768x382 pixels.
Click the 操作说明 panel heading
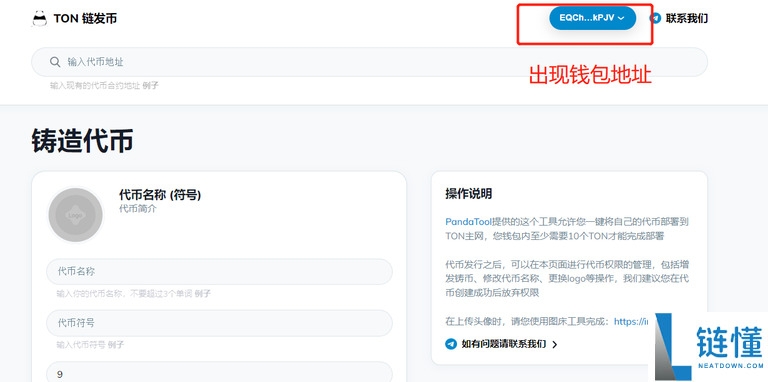click(x=468, y=193)
